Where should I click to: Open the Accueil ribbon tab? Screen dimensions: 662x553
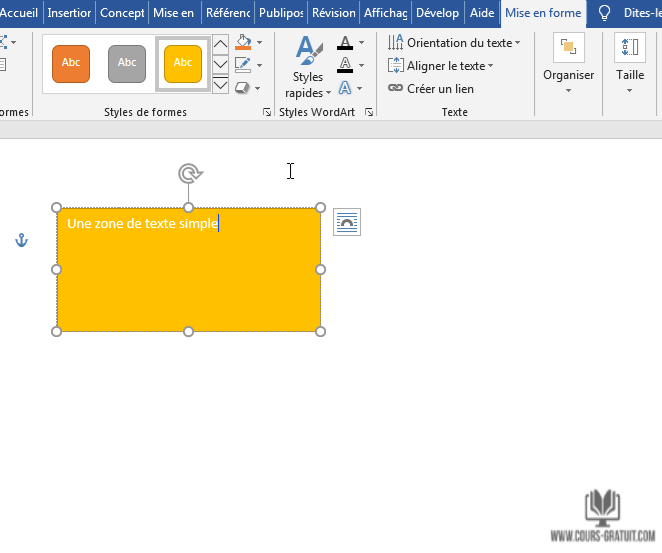tap(20, 13)
